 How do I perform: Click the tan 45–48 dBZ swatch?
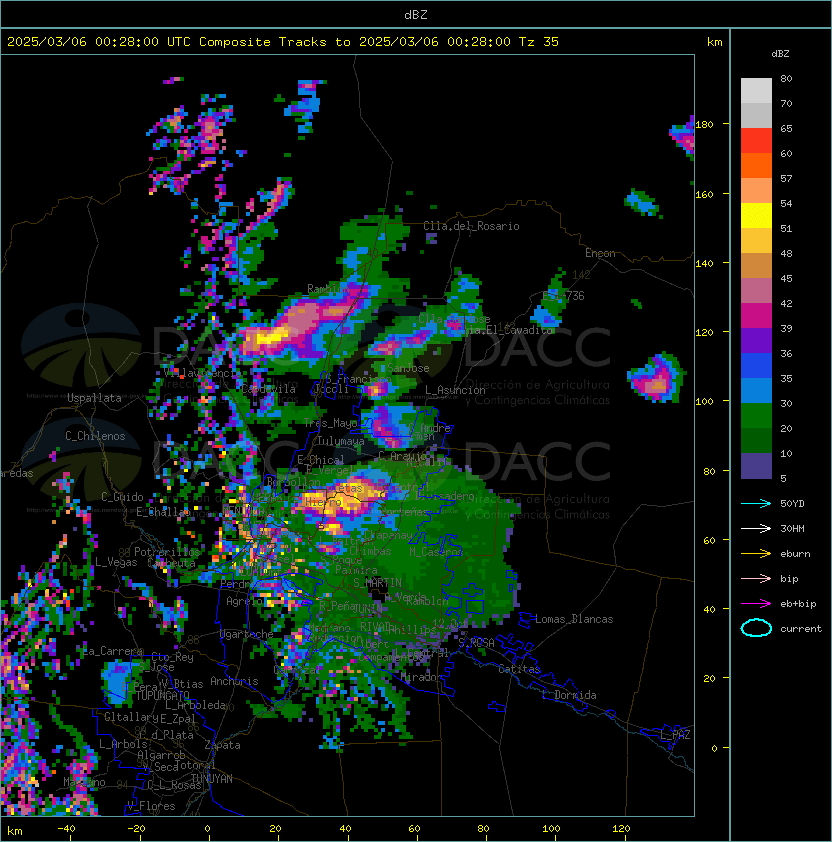pos(756,265)
